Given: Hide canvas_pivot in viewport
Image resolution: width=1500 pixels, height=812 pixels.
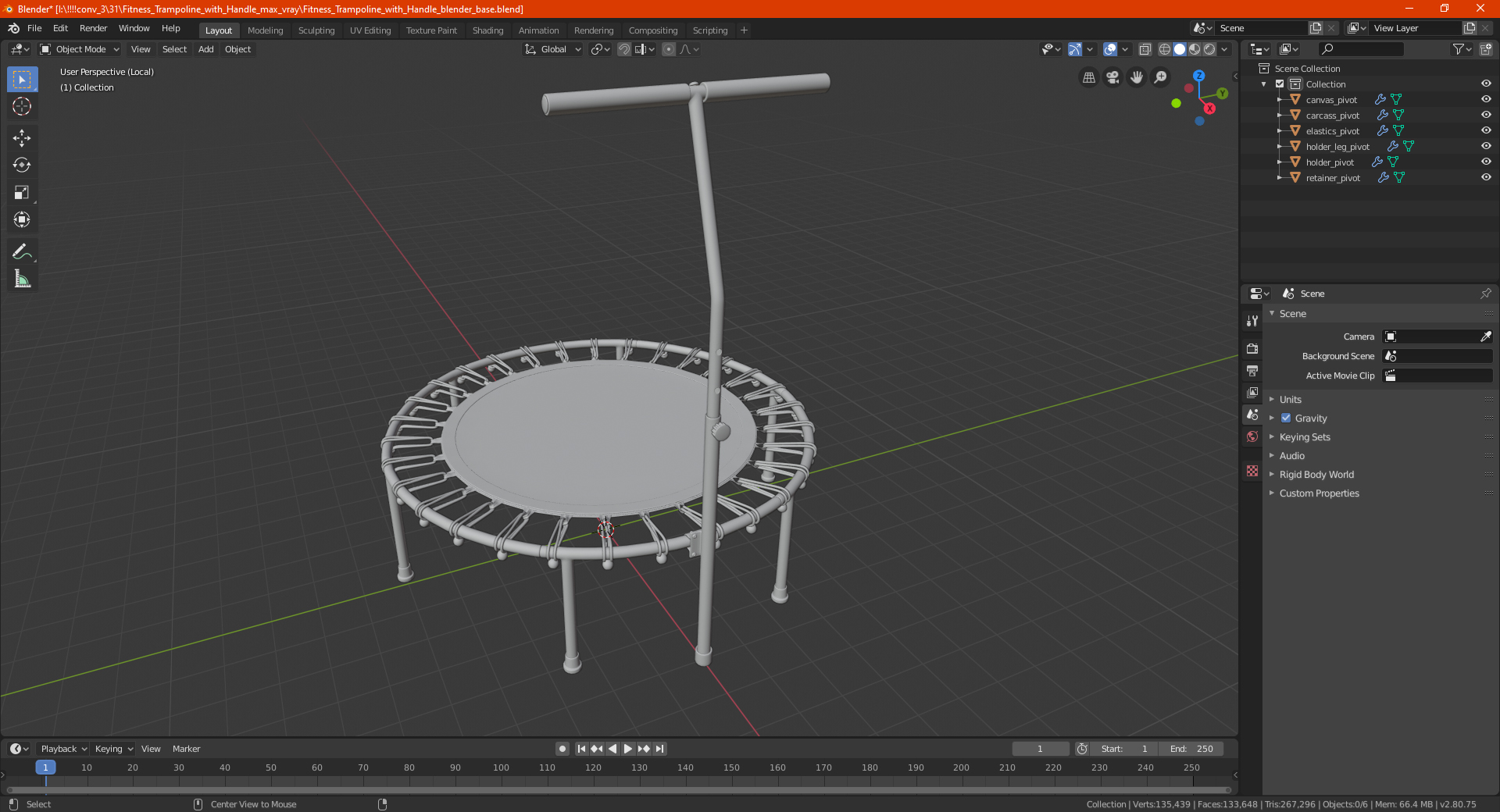Looking at the screenshot, I should [1486, 99].
